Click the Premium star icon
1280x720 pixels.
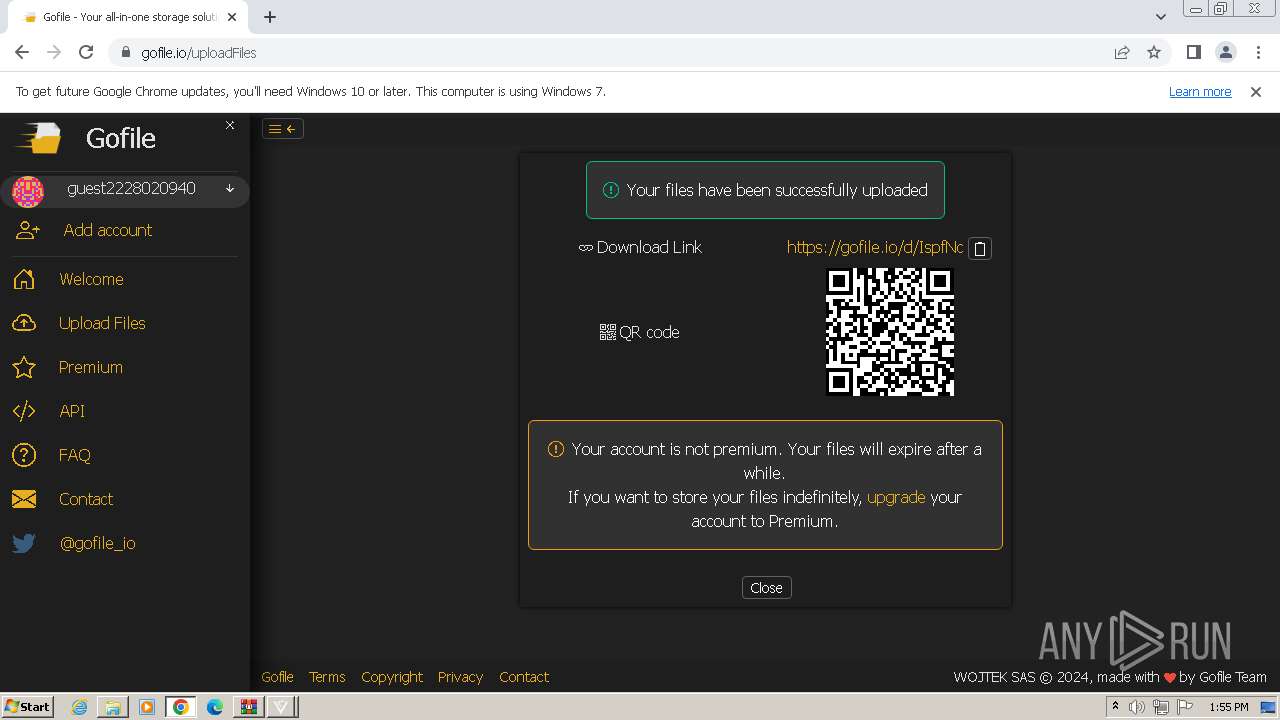[x=24, y=367]
